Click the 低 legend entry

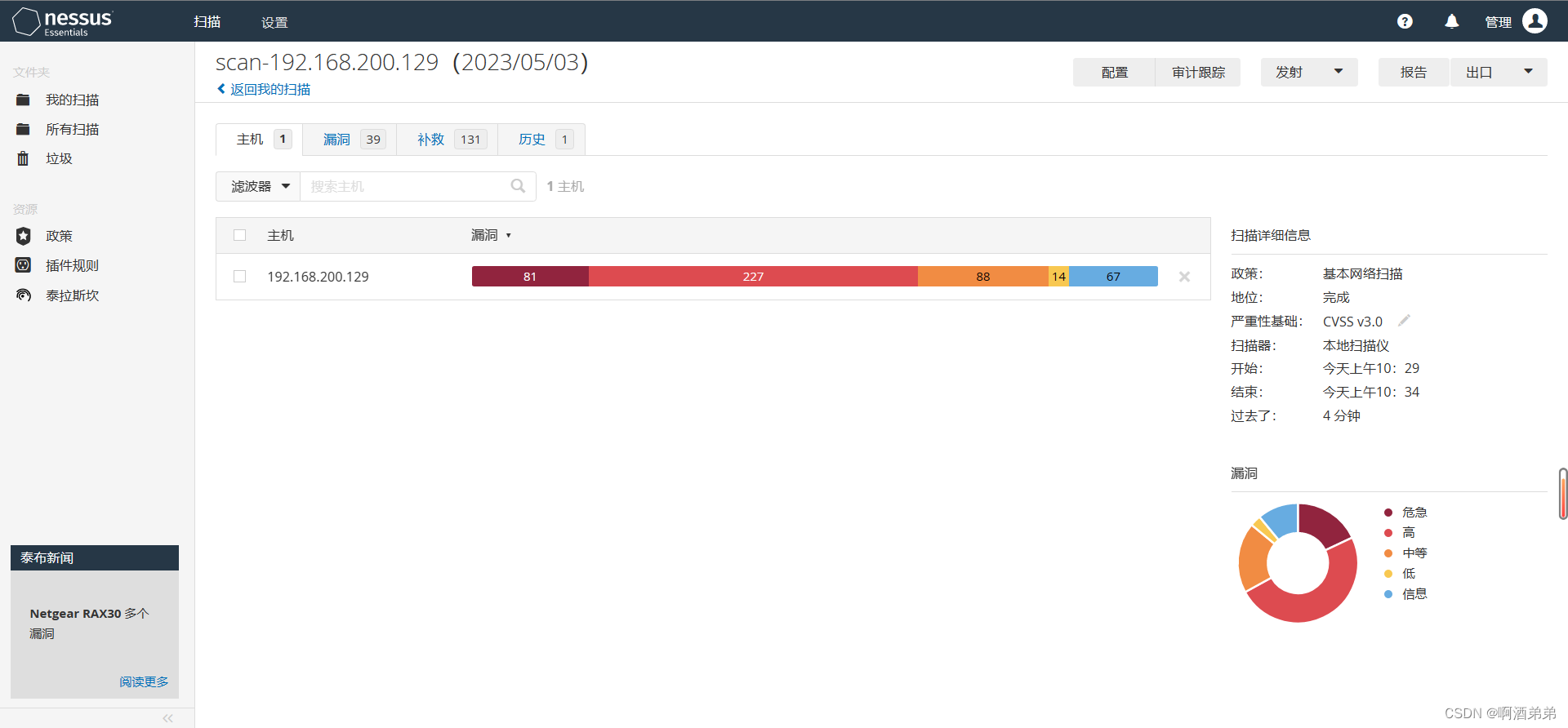point(1400,573)
